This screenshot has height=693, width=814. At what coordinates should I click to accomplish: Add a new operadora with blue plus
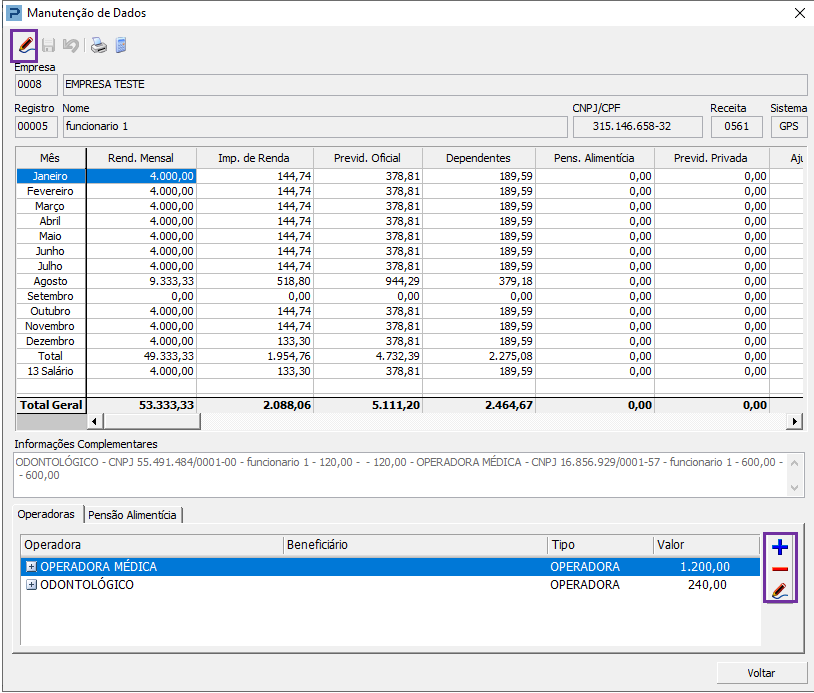click(780, 547)
